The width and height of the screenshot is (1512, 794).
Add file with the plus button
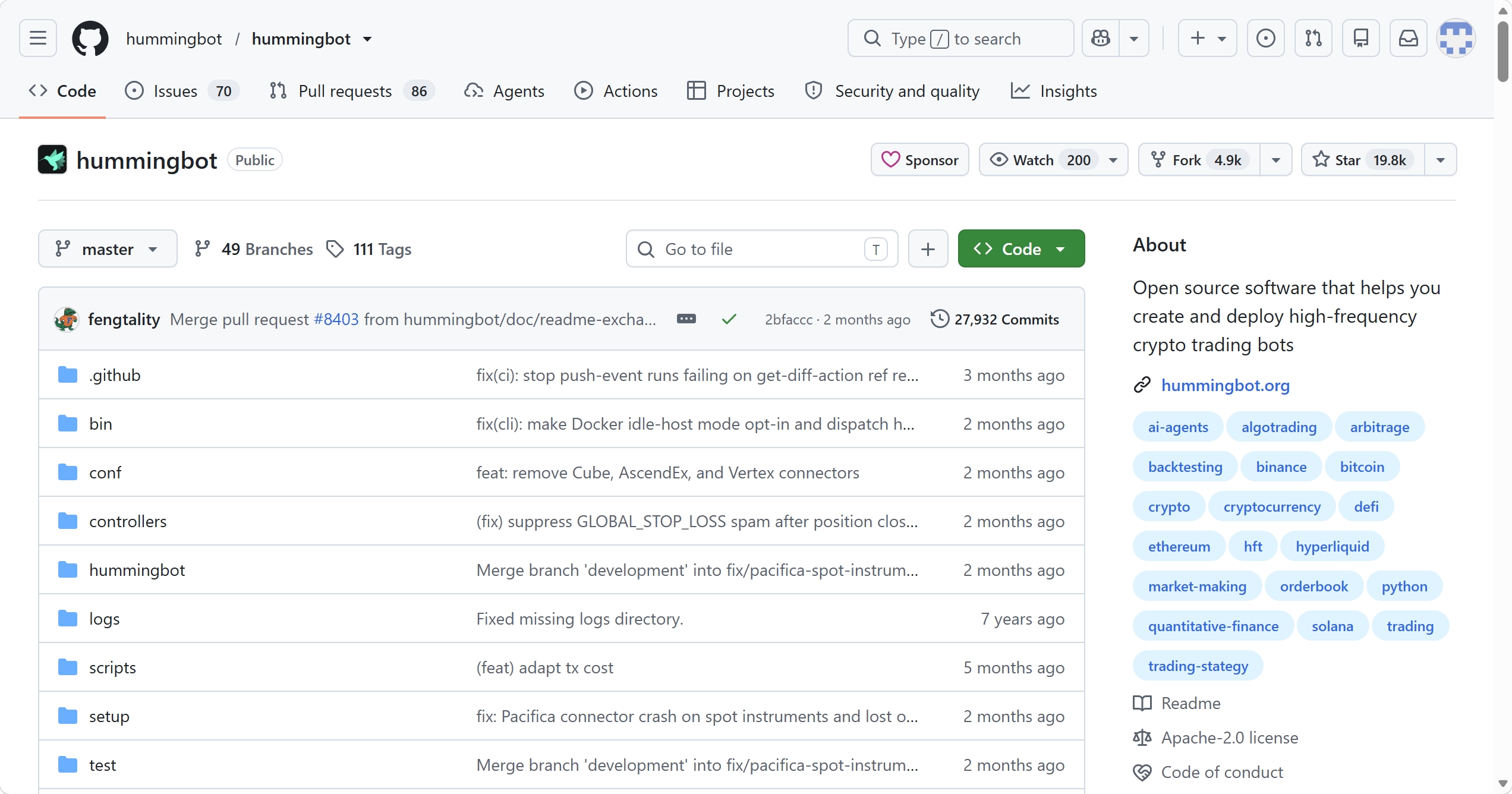928,249
